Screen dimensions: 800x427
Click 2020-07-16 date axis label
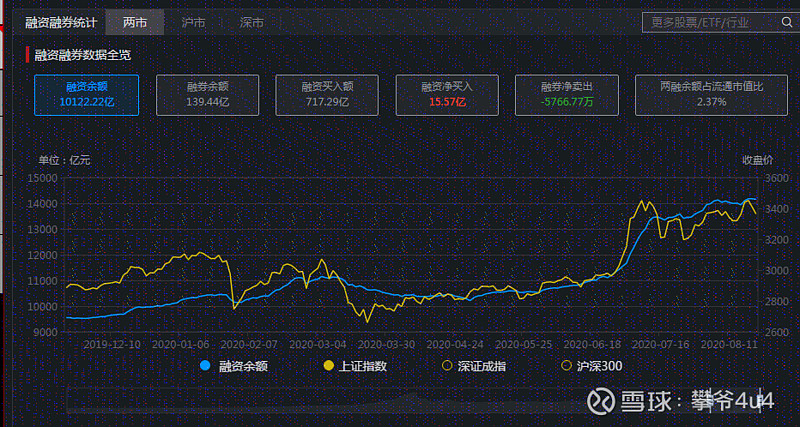661,344
